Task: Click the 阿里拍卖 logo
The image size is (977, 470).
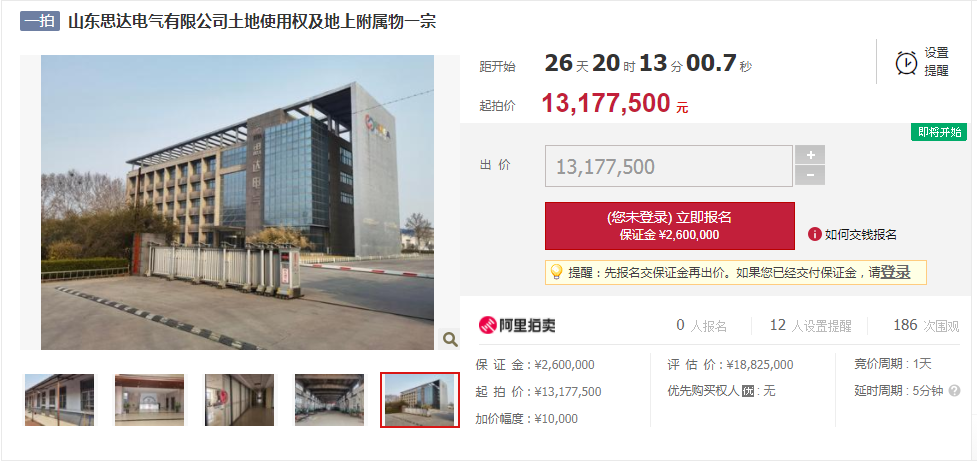Action: coord(517,325)
